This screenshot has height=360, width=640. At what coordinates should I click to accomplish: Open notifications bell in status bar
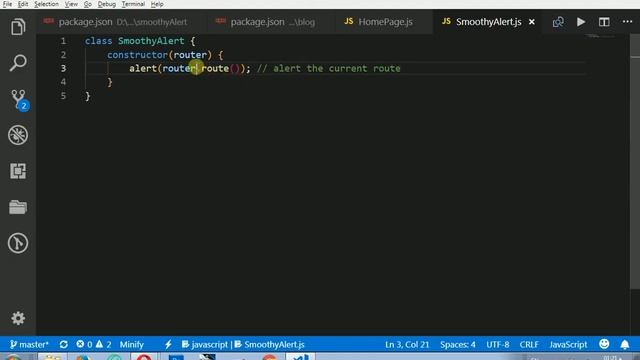624,344
